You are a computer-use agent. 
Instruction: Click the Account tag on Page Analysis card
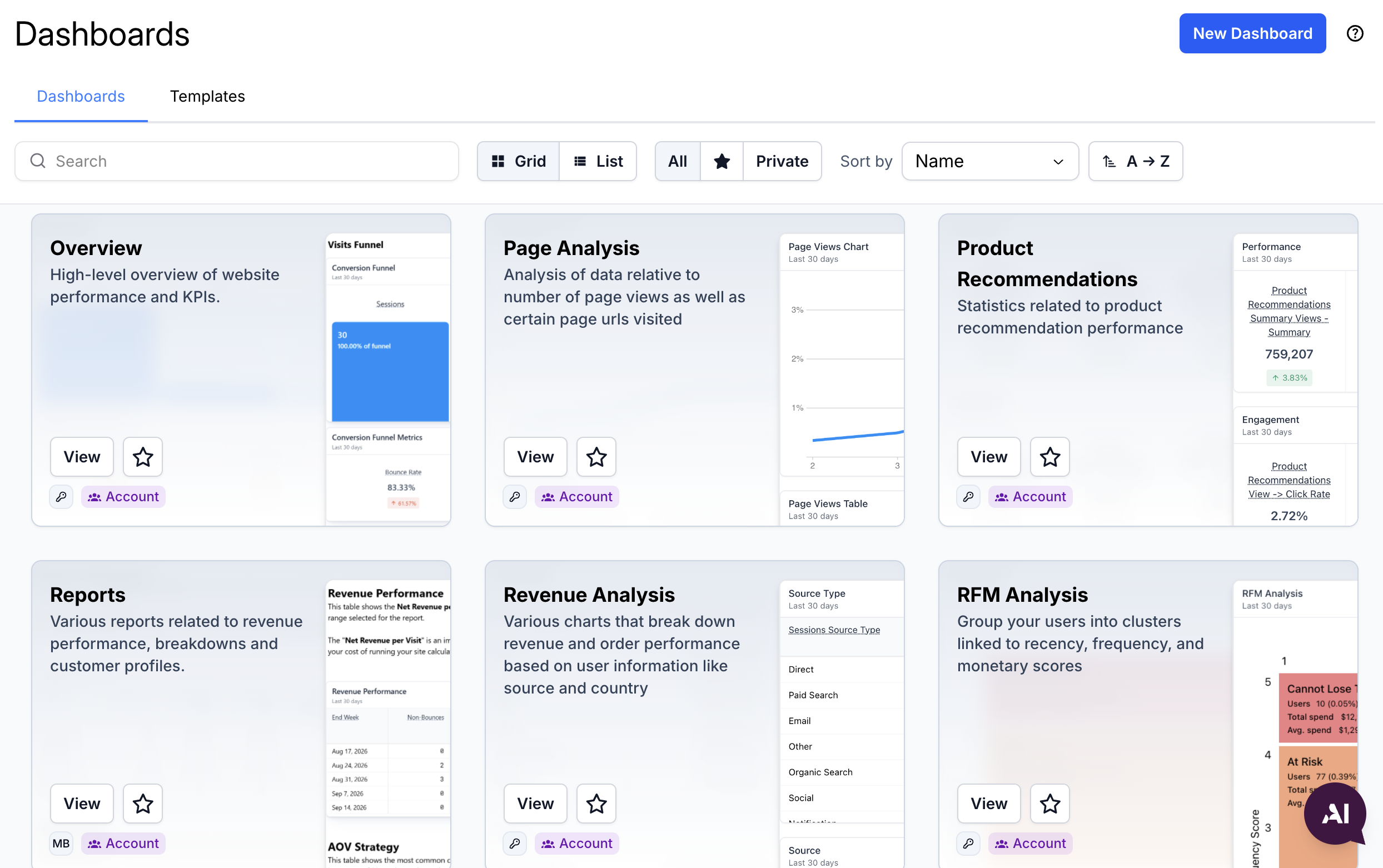click(577, 497)
